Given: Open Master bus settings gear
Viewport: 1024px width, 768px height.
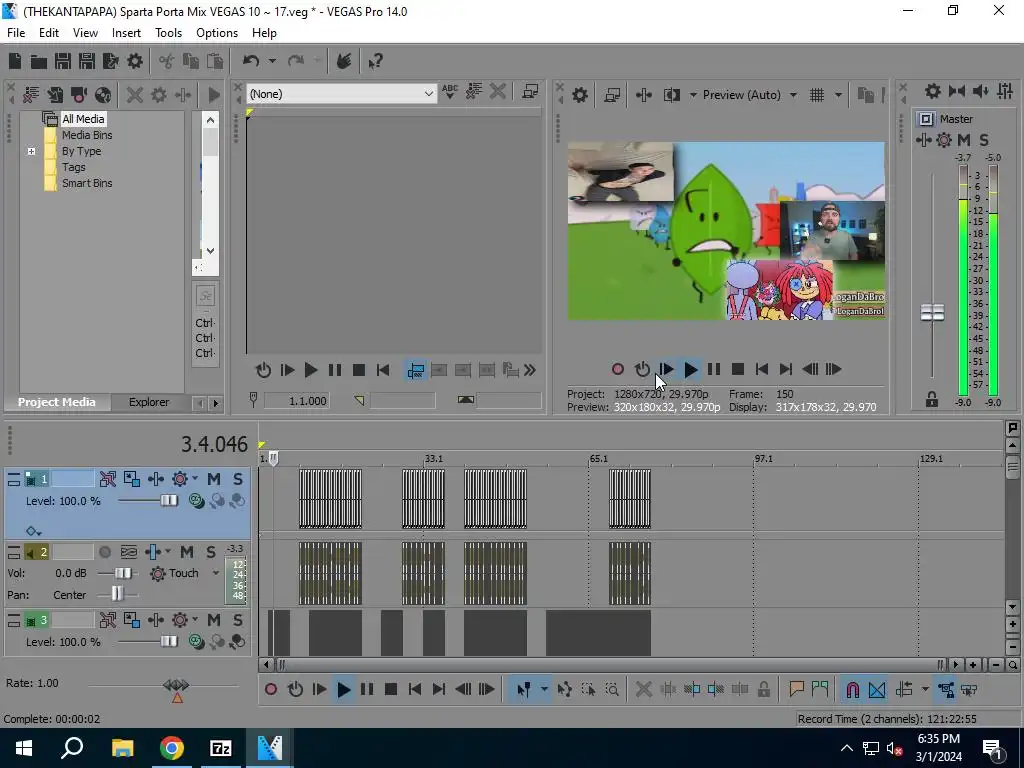Looking at the screenshot, I should 933,91.
